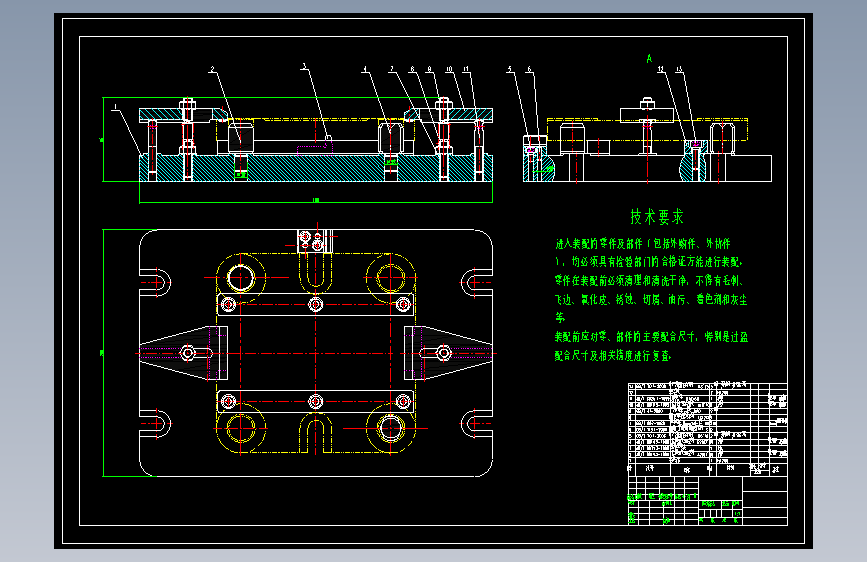Click part balloon number 2
The image size is (867, 562).
[212, 70]
